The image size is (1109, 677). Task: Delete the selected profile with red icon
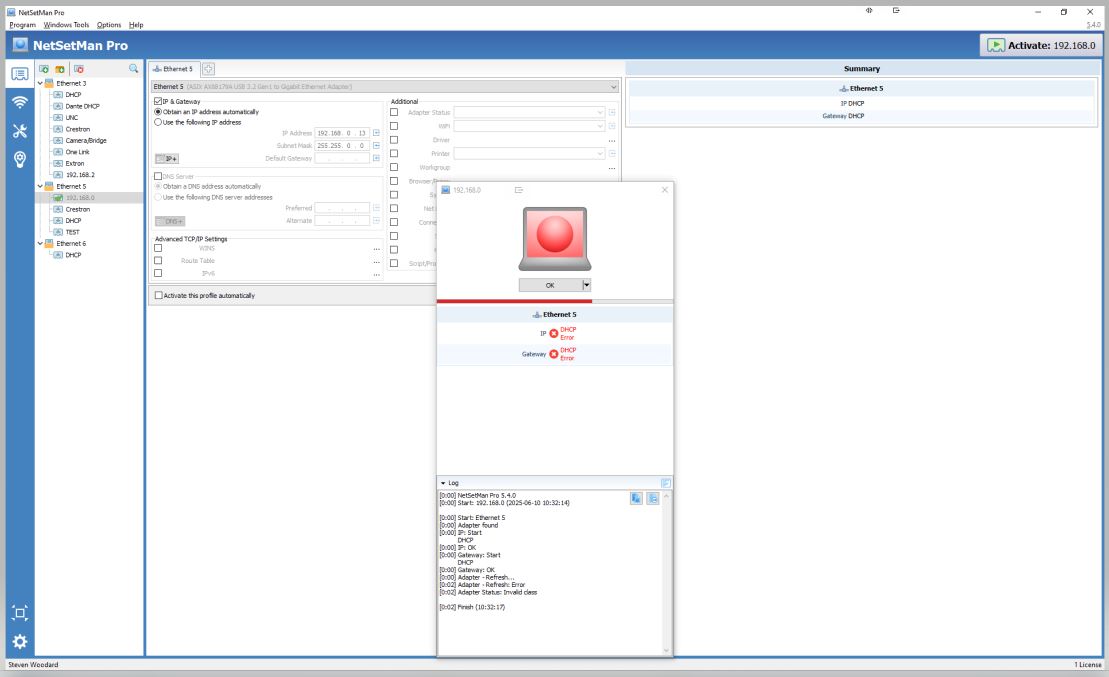point(79,69)
